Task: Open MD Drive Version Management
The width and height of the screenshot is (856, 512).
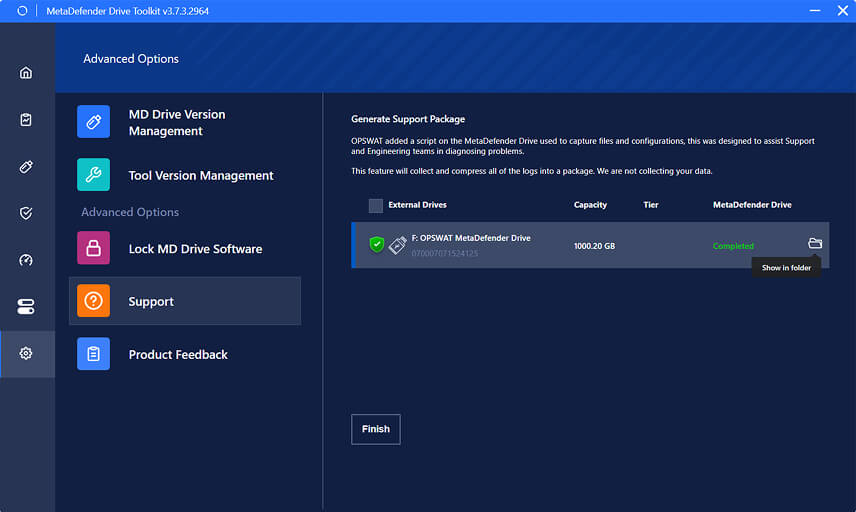Action: point(177,123)
